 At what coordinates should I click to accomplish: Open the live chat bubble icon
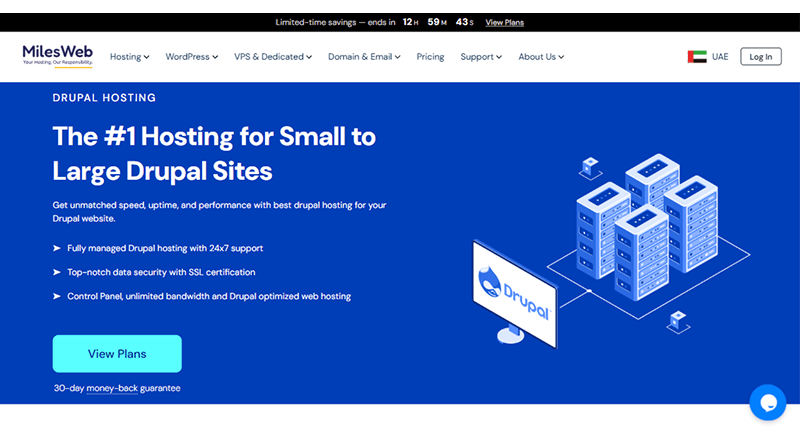tap(767, 403)
